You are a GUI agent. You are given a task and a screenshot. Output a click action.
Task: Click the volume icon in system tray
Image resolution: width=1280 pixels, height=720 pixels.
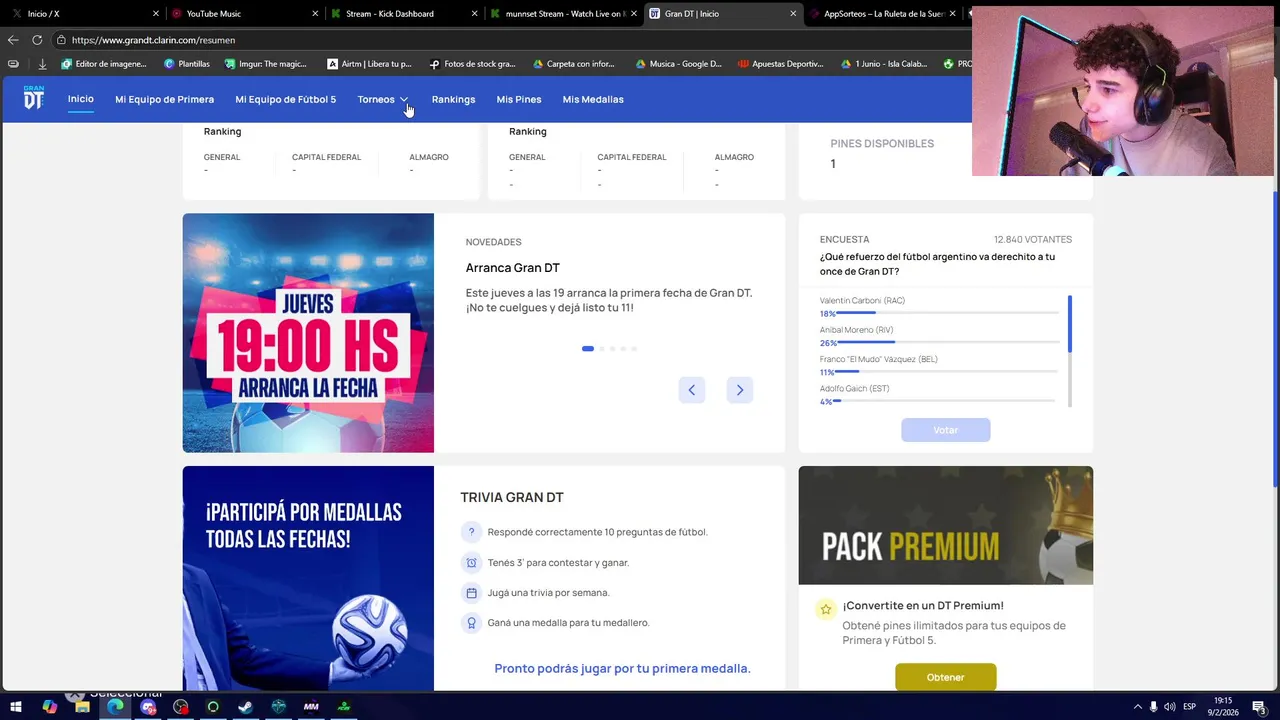point(1169,706)
